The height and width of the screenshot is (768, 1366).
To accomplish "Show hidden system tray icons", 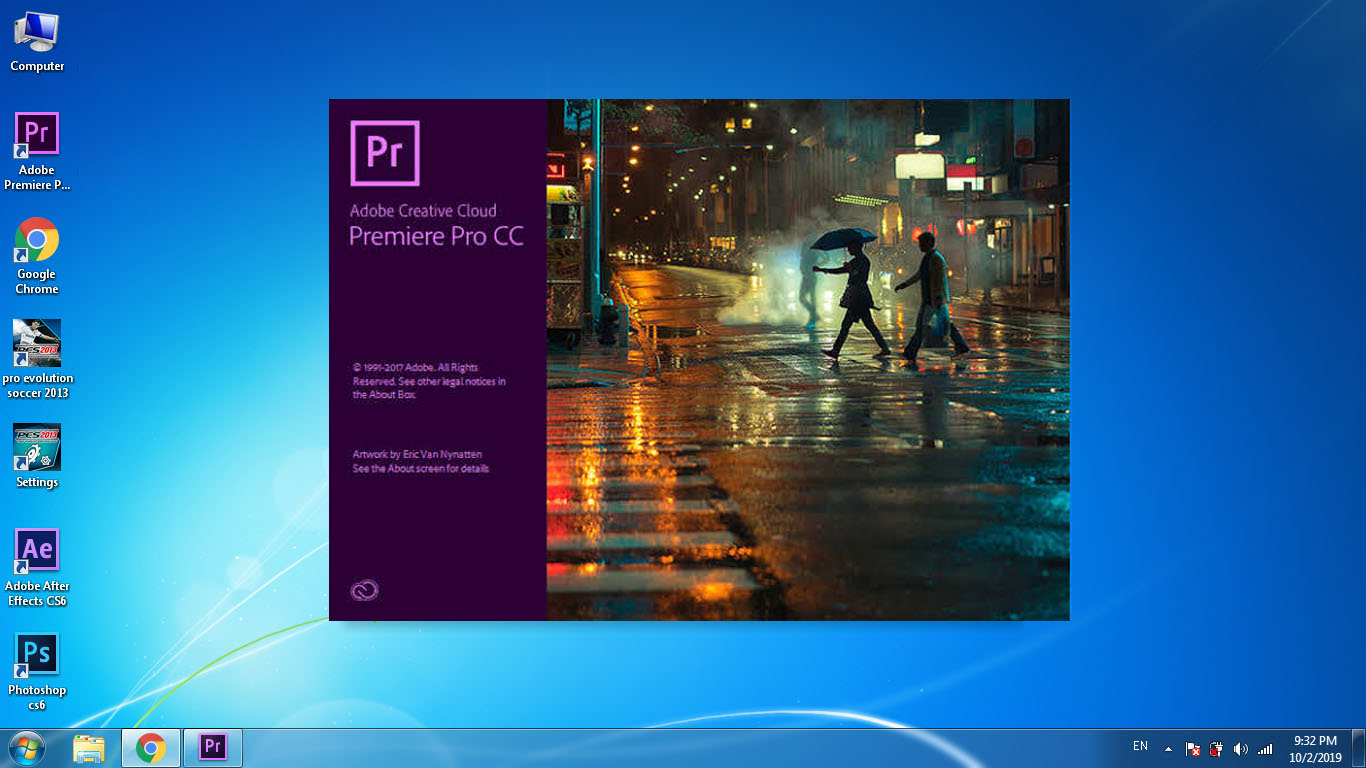I will pyautogui.click(x=1168, y=748).
